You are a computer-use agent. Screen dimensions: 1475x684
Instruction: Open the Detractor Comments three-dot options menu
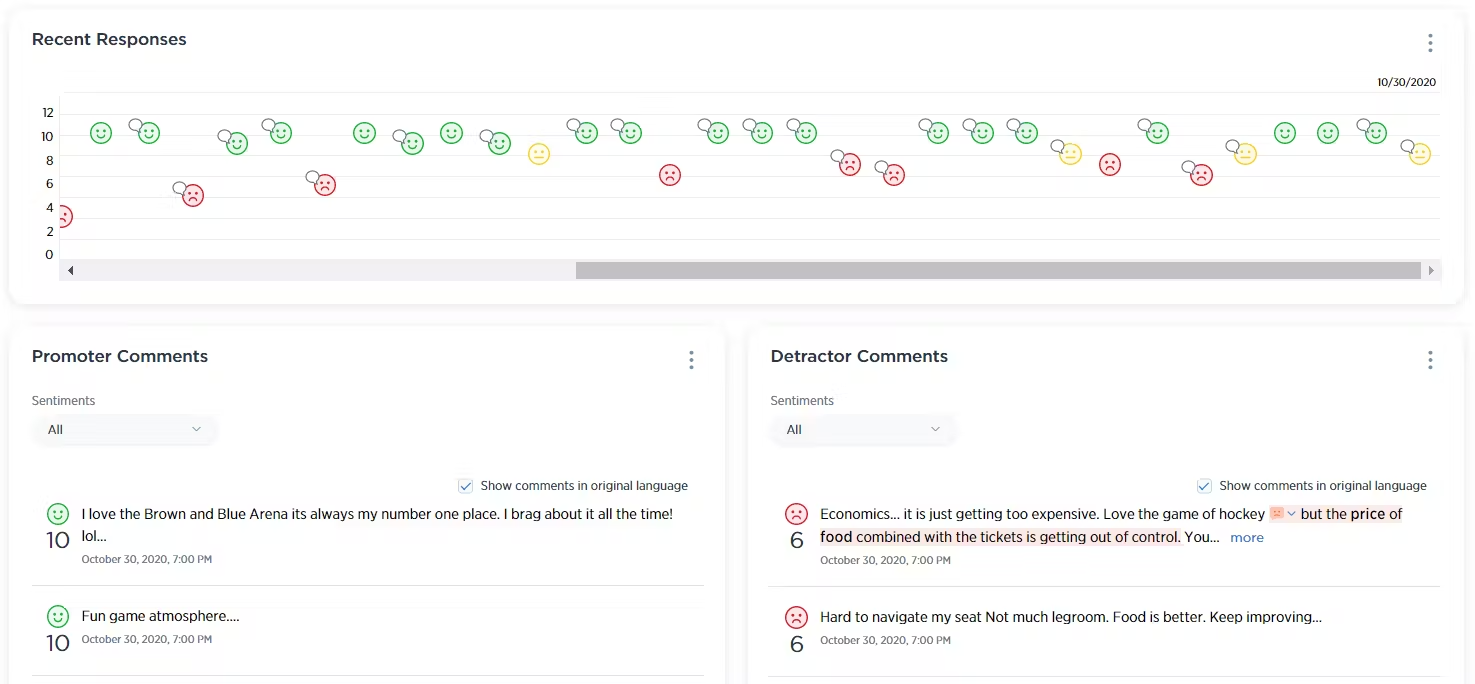1430,360
